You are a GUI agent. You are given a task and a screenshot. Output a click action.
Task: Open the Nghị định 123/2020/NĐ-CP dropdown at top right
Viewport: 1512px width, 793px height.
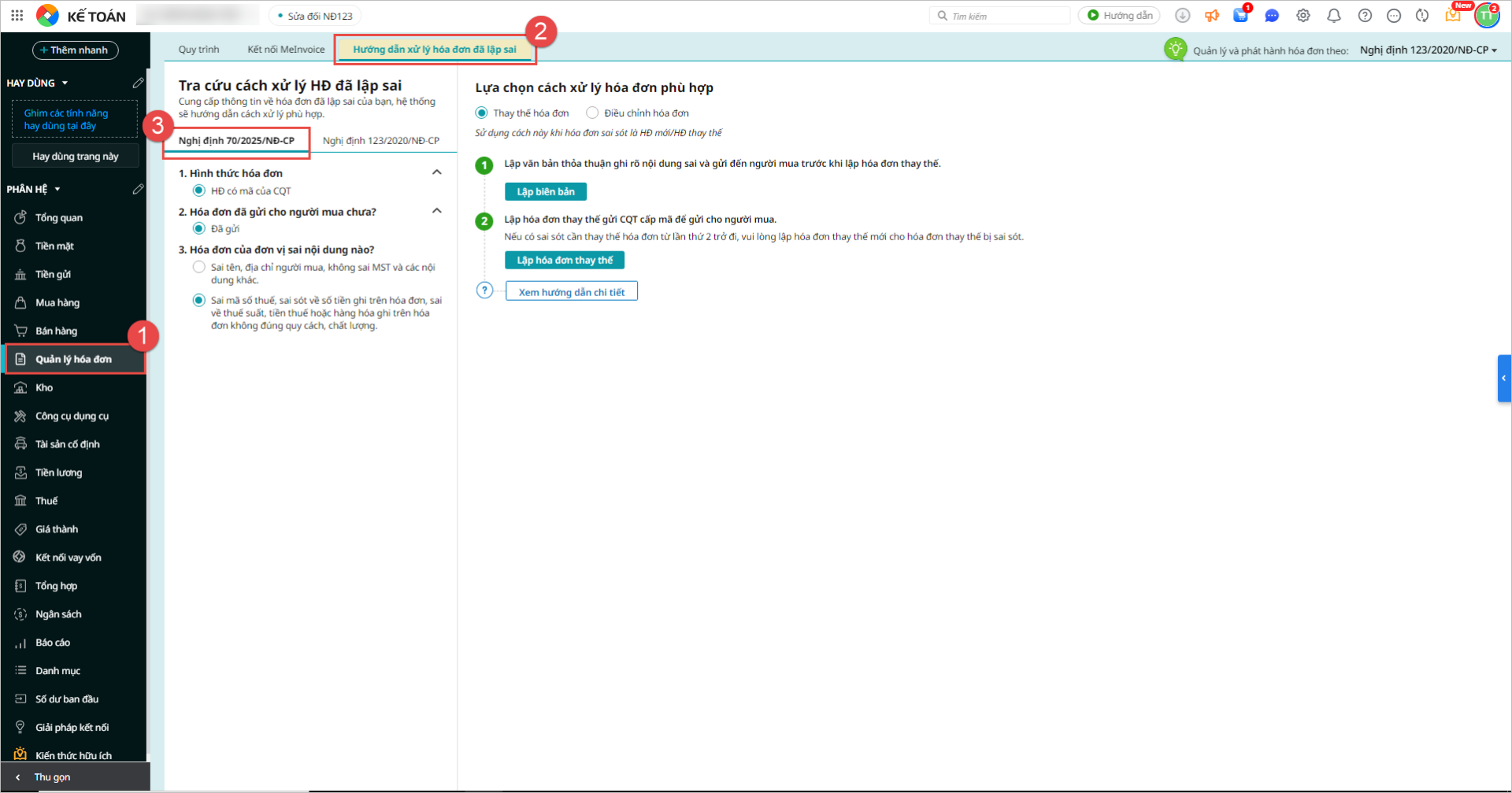[x=1429, y=50]
